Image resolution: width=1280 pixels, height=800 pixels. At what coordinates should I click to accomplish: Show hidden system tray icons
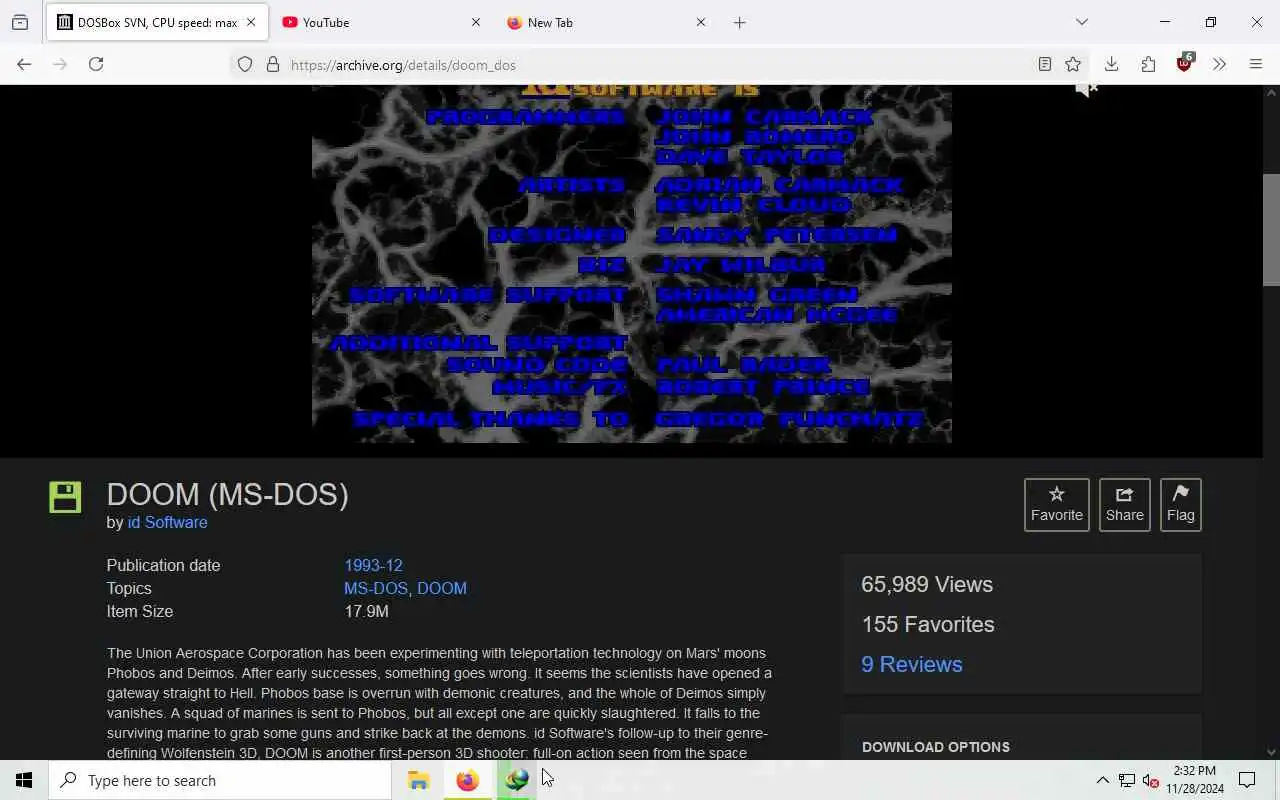1102,780
